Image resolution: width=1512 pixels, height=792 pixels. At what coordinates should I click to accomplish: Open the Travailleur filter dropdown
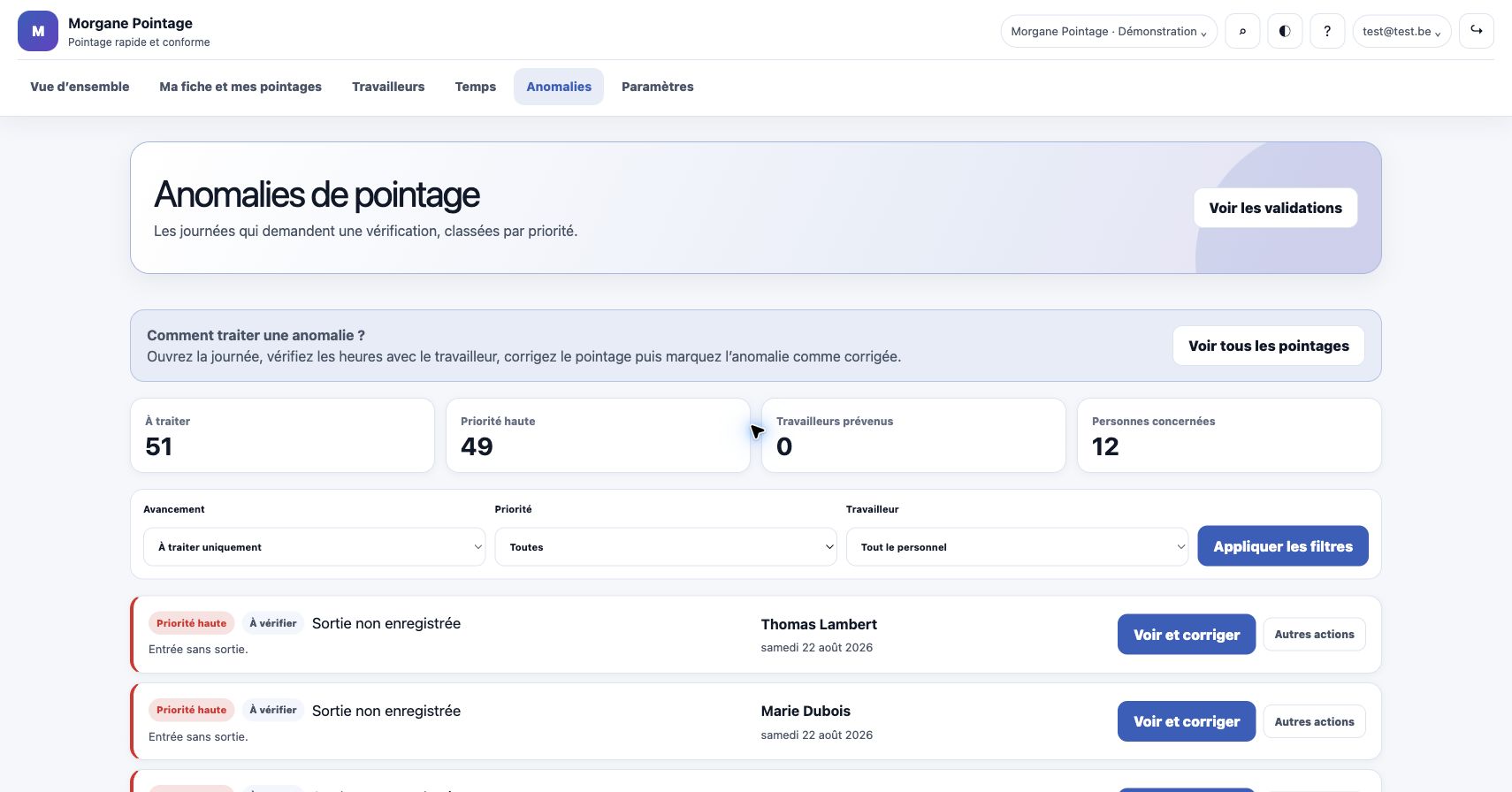pos(1017,547)
